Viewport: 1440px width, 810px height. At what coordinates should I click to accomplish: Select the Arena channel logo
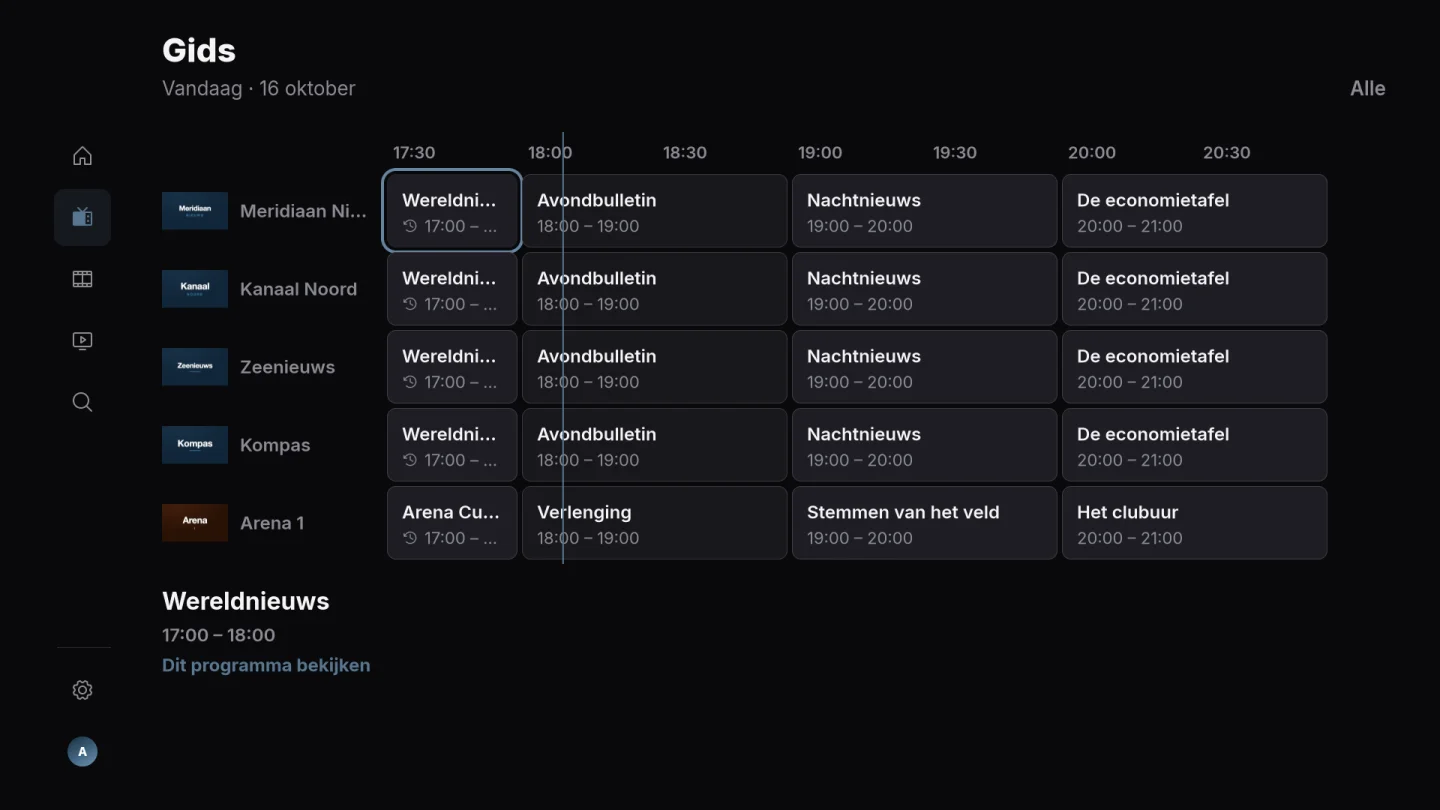195,523
